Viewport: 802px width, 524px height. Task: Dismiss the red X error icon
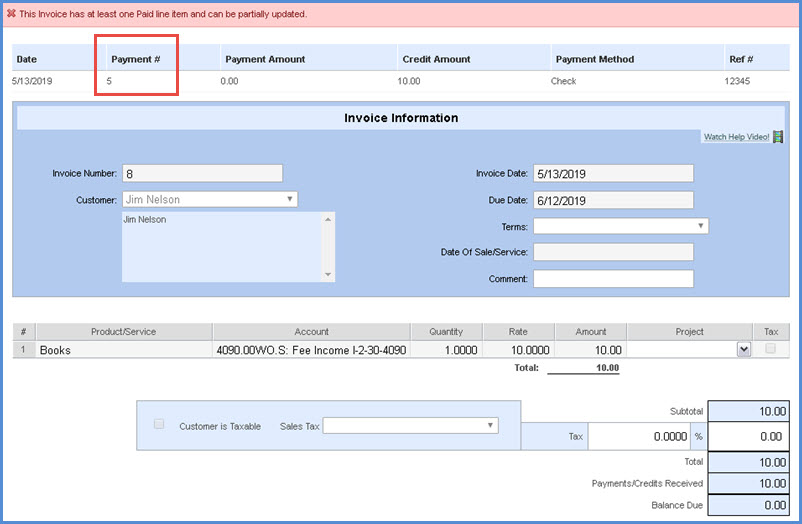(11, 14)
